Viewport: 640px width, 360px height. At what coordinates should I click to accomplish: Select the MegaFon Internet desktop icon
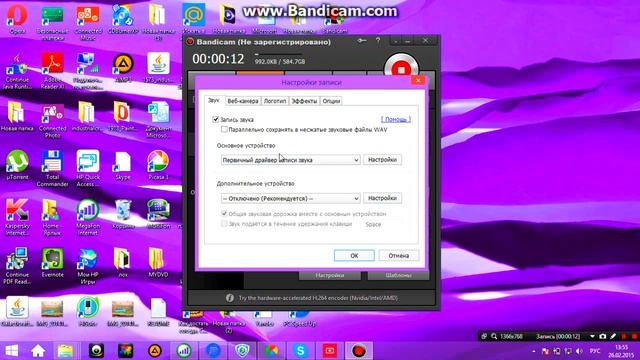88,218
